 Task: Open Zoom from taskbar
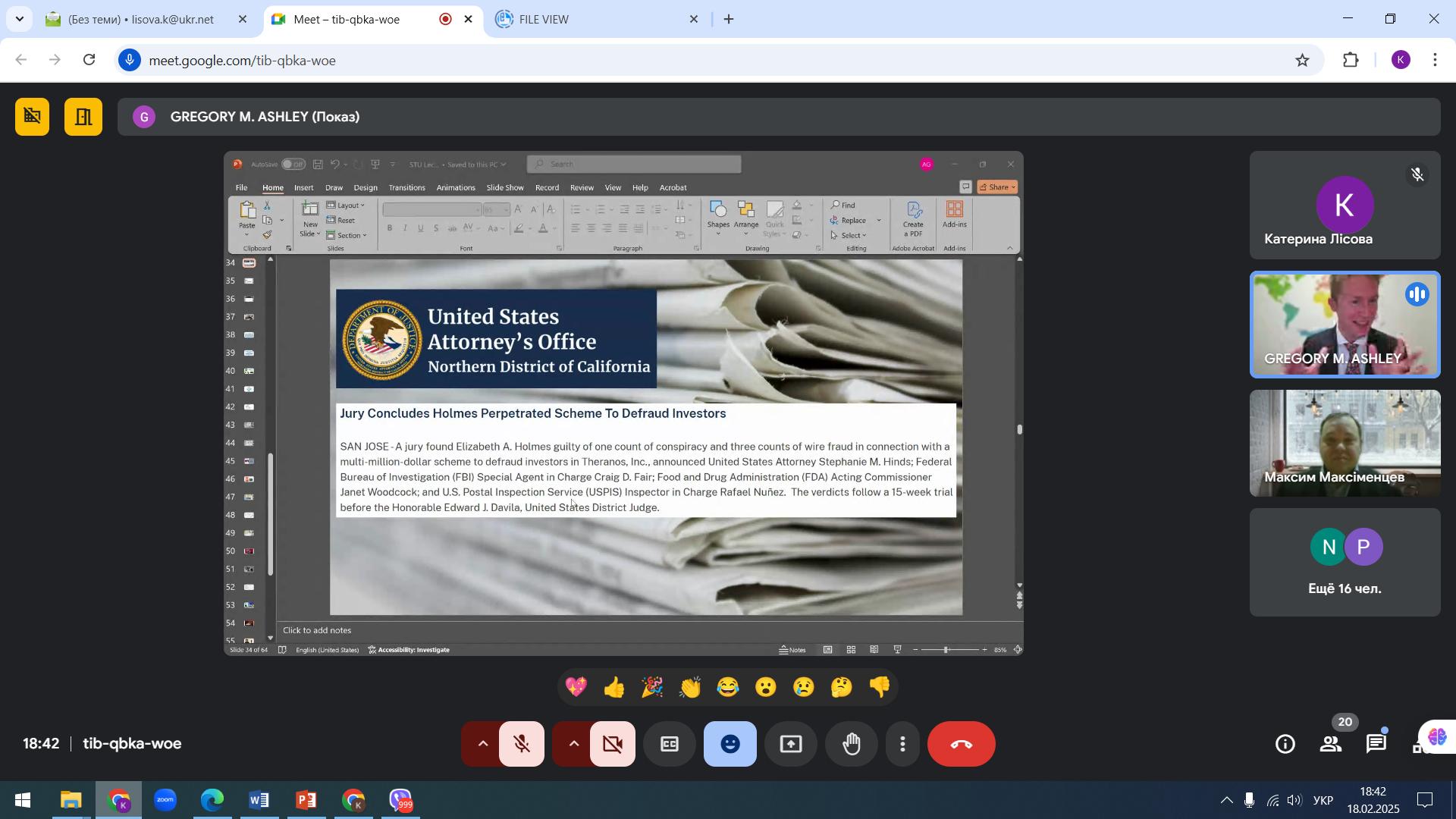(x=165, y=801)
